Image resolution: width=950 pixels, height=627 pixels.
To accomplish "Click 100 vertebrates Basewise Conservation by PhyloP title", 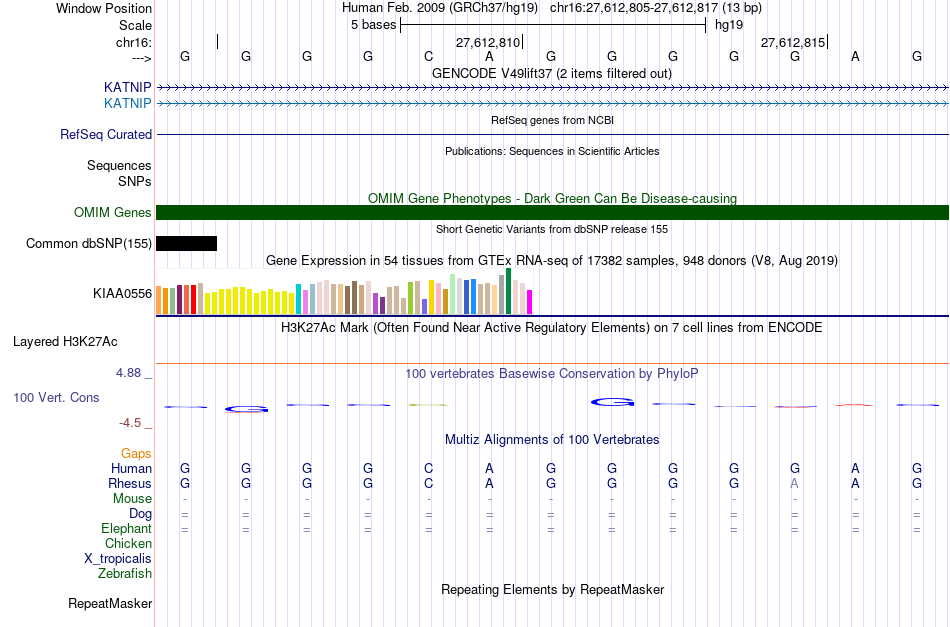I will [551, 374].
